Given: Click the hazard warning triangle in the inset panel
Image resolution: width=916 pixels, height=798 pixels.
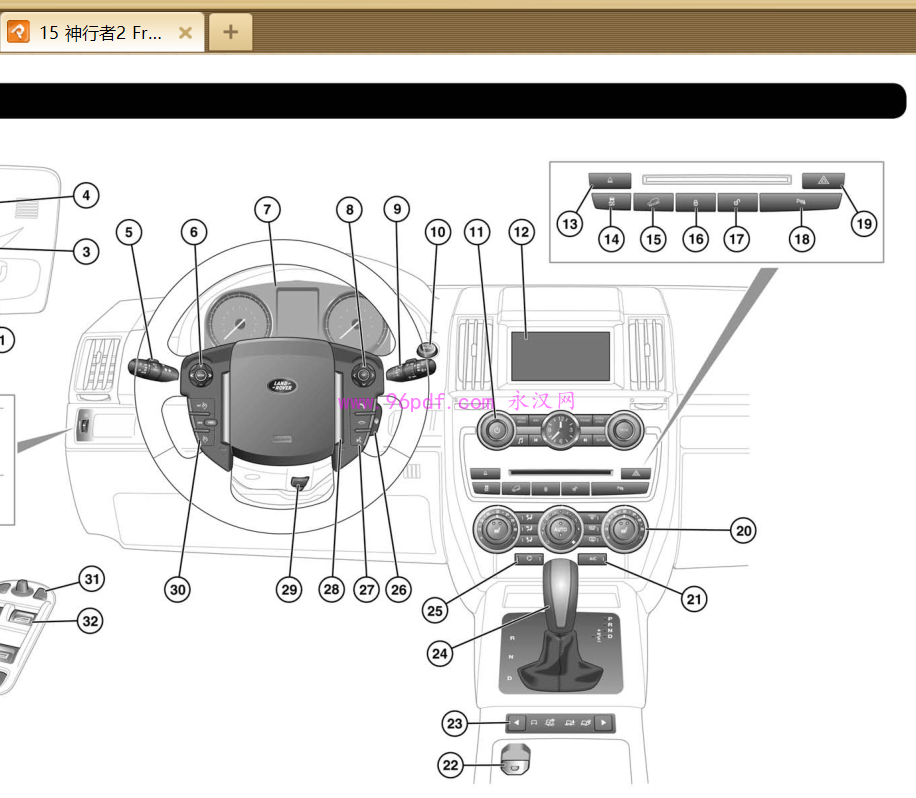Looking at the screenshot, I should point(824,181).
